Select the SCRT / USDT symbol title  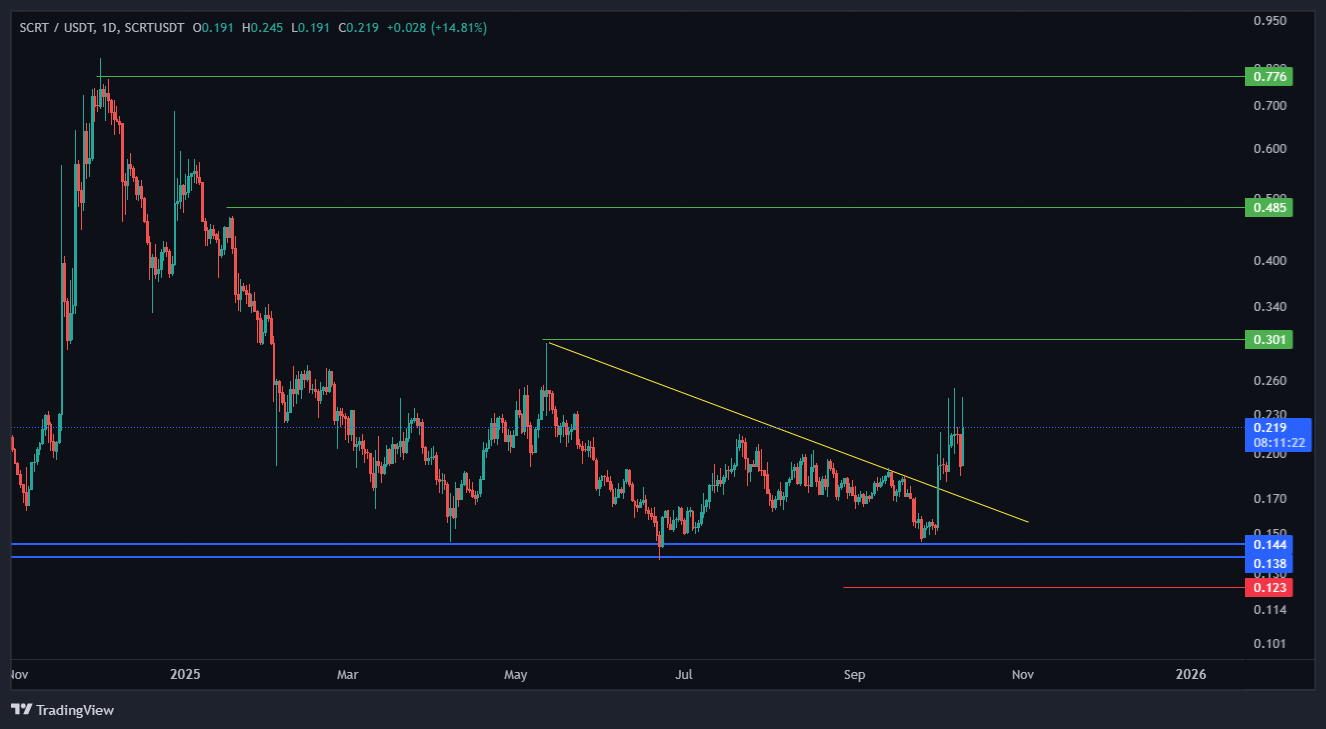pos(55,28)
